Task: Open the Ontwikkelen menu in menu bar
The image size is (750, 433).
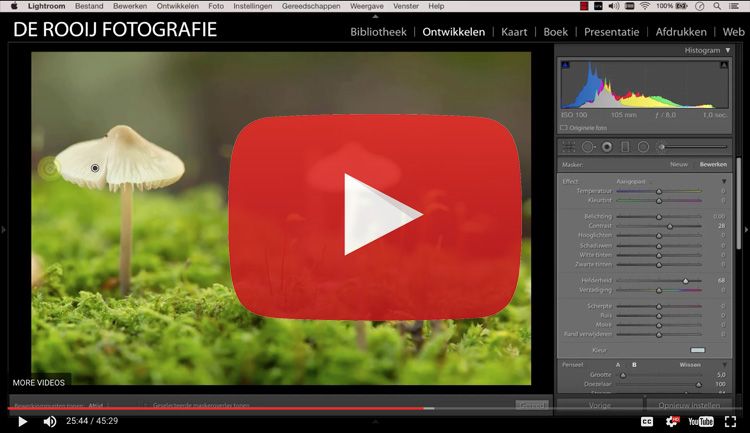Action: pyautogui.click(x=177, y=6)
